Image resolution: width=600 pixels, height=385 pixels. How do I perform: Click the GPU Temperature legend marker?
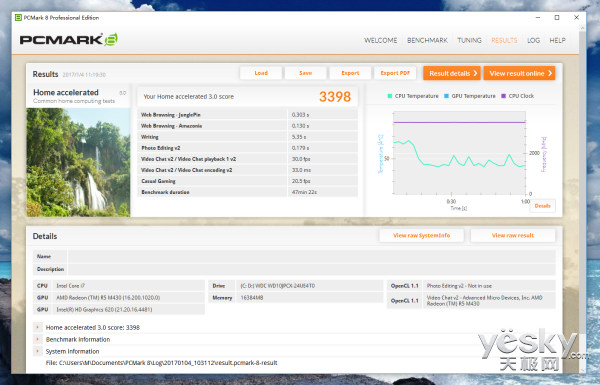pyautogui.click(x=446, y=96)
